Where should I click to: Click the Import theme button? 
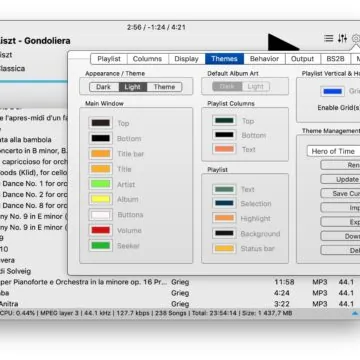coord(340,208)
